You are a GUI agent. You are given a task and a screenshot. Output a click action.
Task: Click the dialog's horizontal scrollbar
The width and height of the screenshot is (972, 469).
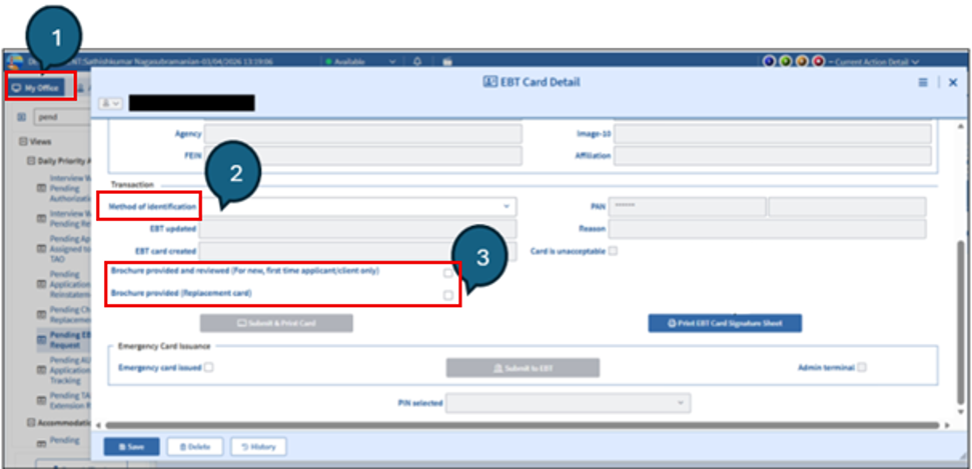(523, 426)
